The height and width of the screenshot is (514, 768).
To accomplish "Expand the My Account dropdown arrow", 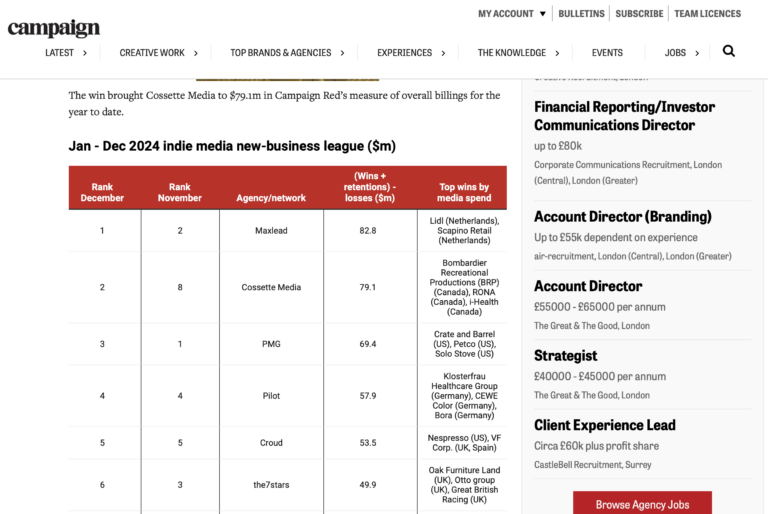I will tap(543, 14).
